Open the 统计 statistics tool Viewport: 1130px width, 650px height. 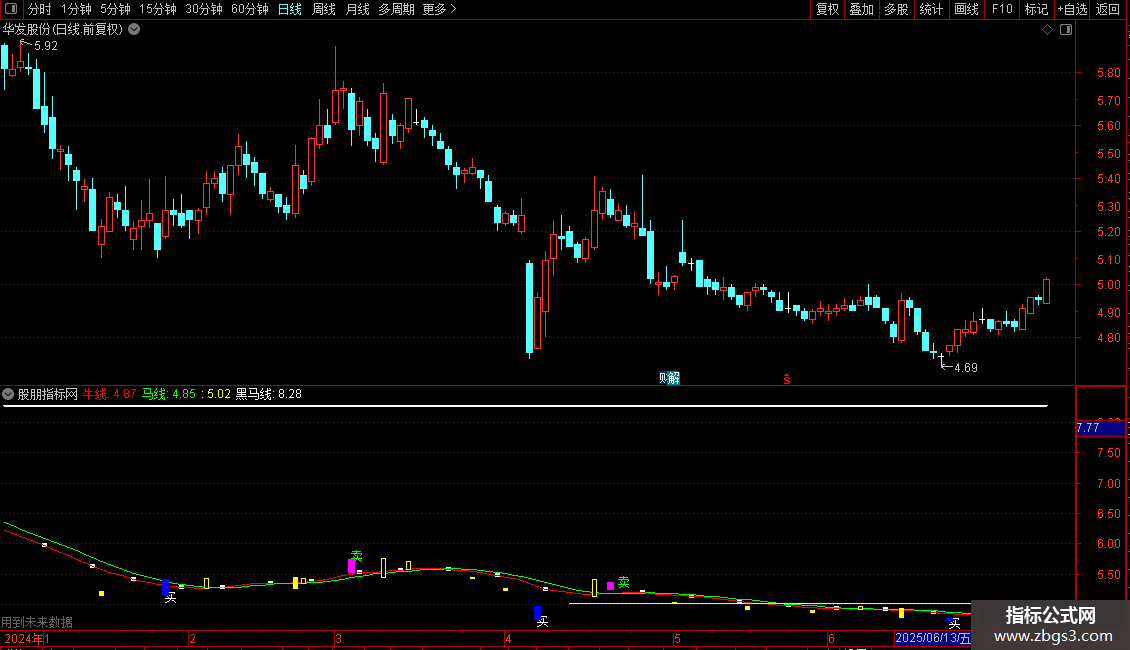(x=931, y=9)
